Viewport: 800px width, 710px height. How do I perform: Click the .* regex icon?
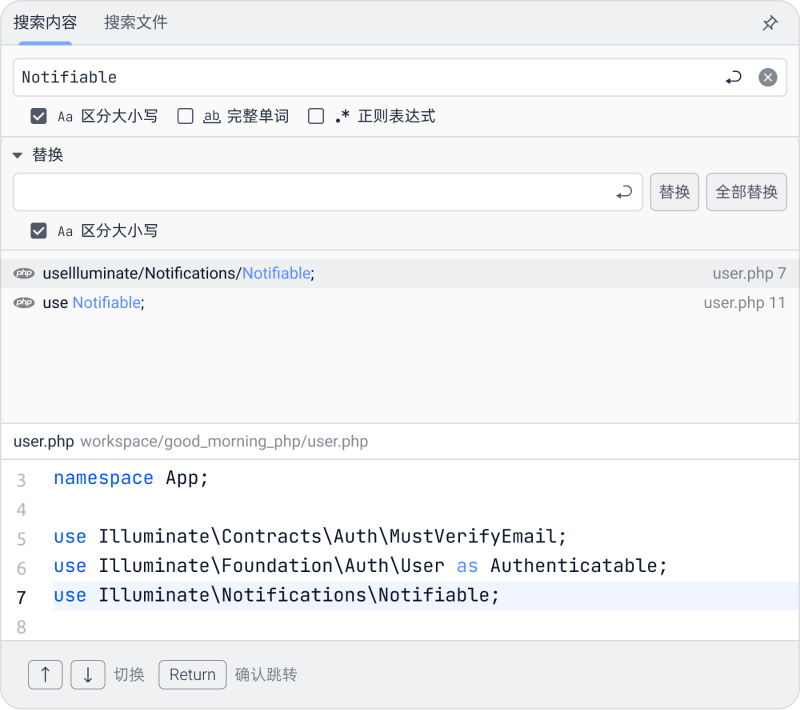[x=342, y=117]
